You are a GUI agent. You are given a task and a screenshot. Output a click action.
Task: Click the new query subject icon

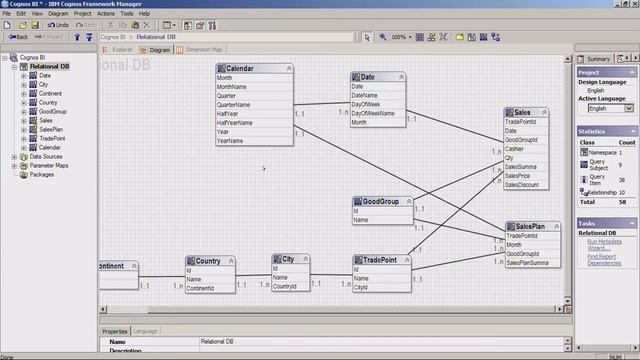pos(472,38)
